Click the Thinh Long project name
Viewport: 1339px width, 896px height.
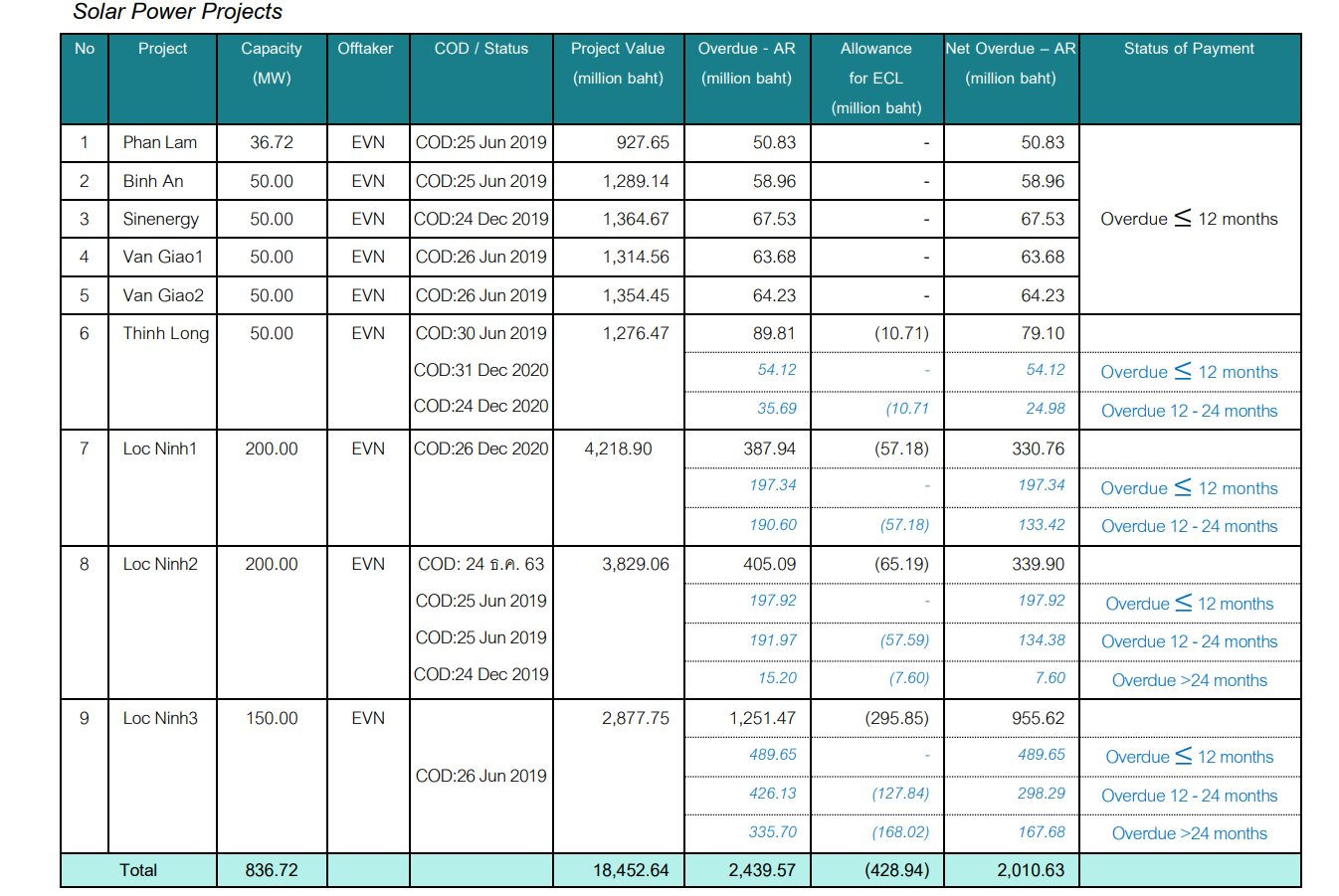[x=165, y=333]
